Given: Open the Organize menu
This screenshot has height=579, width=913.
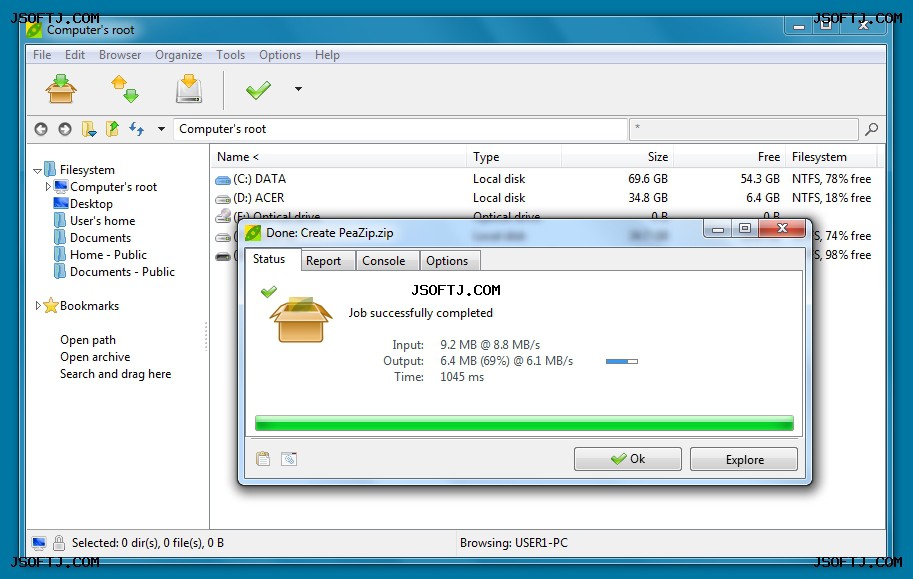Looking at the screenshot, I should pos(178,55).
